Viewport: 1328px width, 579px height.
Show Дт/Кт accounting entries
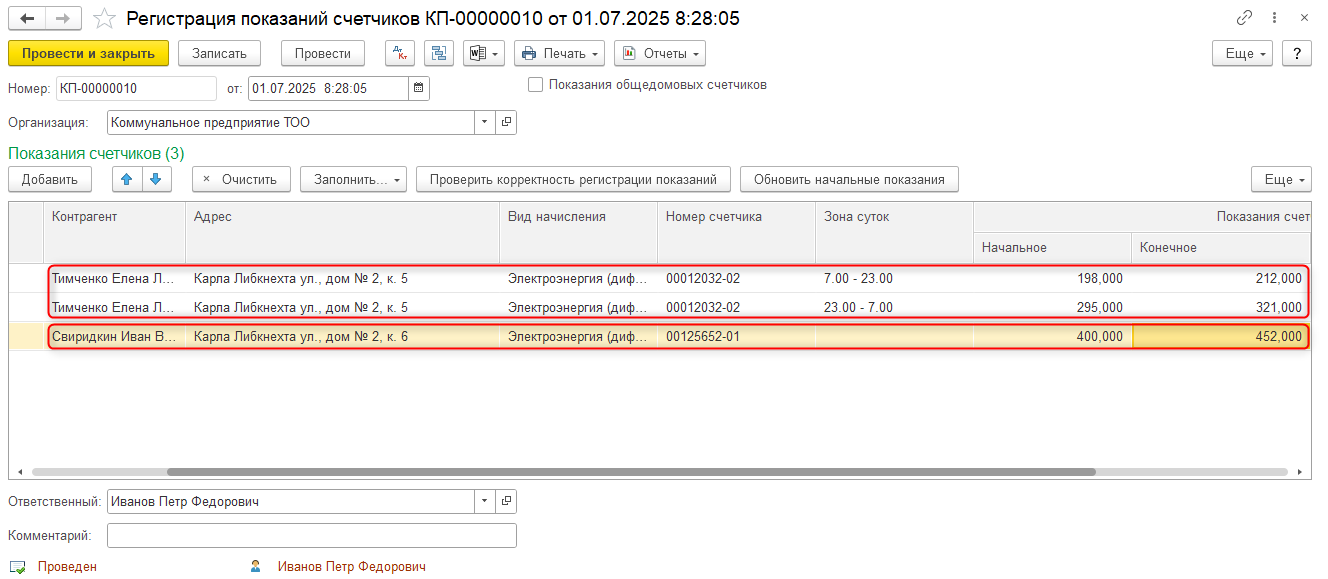[400, 53]
